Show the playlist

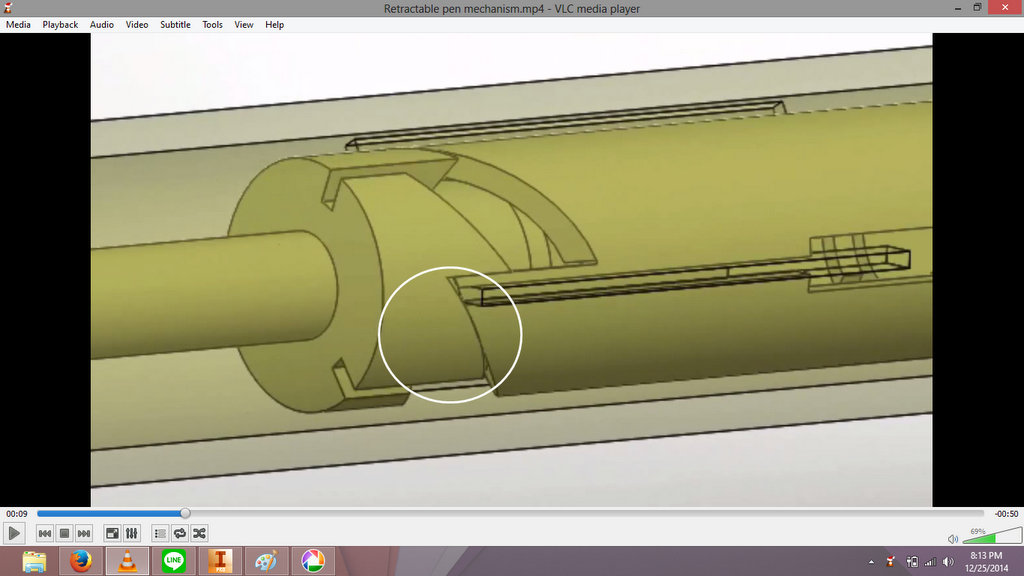click(158, 533)
